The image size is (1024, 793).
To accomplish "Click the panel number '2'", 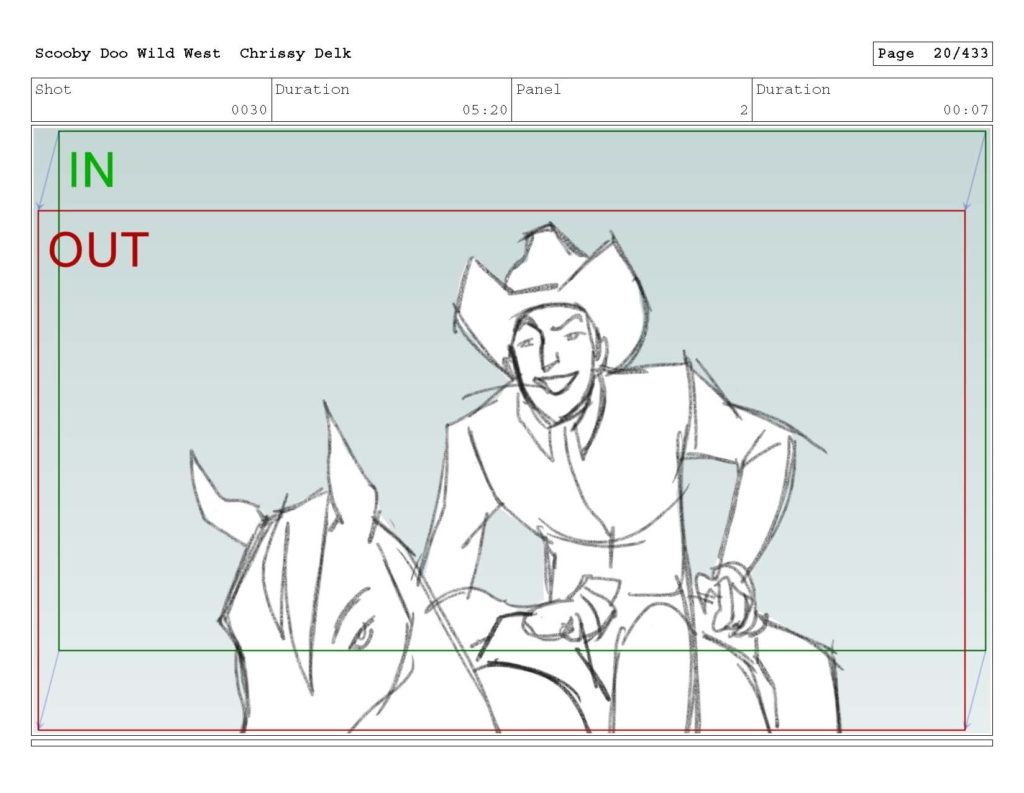I will [x=743, y=110].
